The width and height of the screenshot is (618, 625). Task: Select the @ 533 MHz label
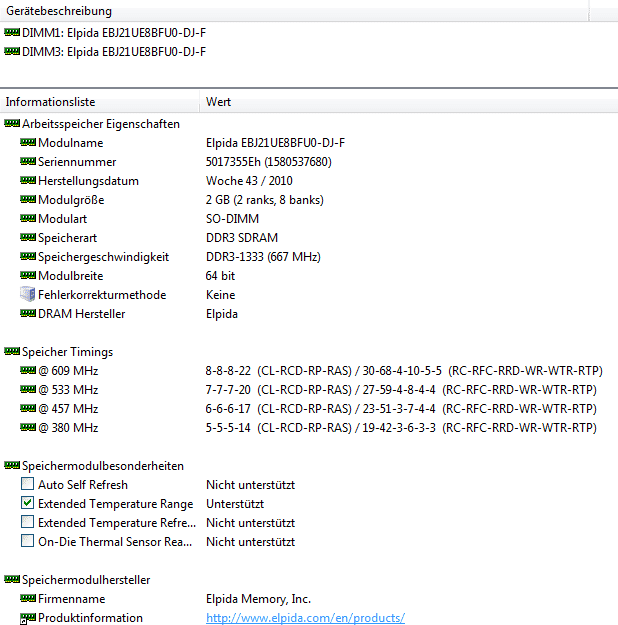click(68, 390)
